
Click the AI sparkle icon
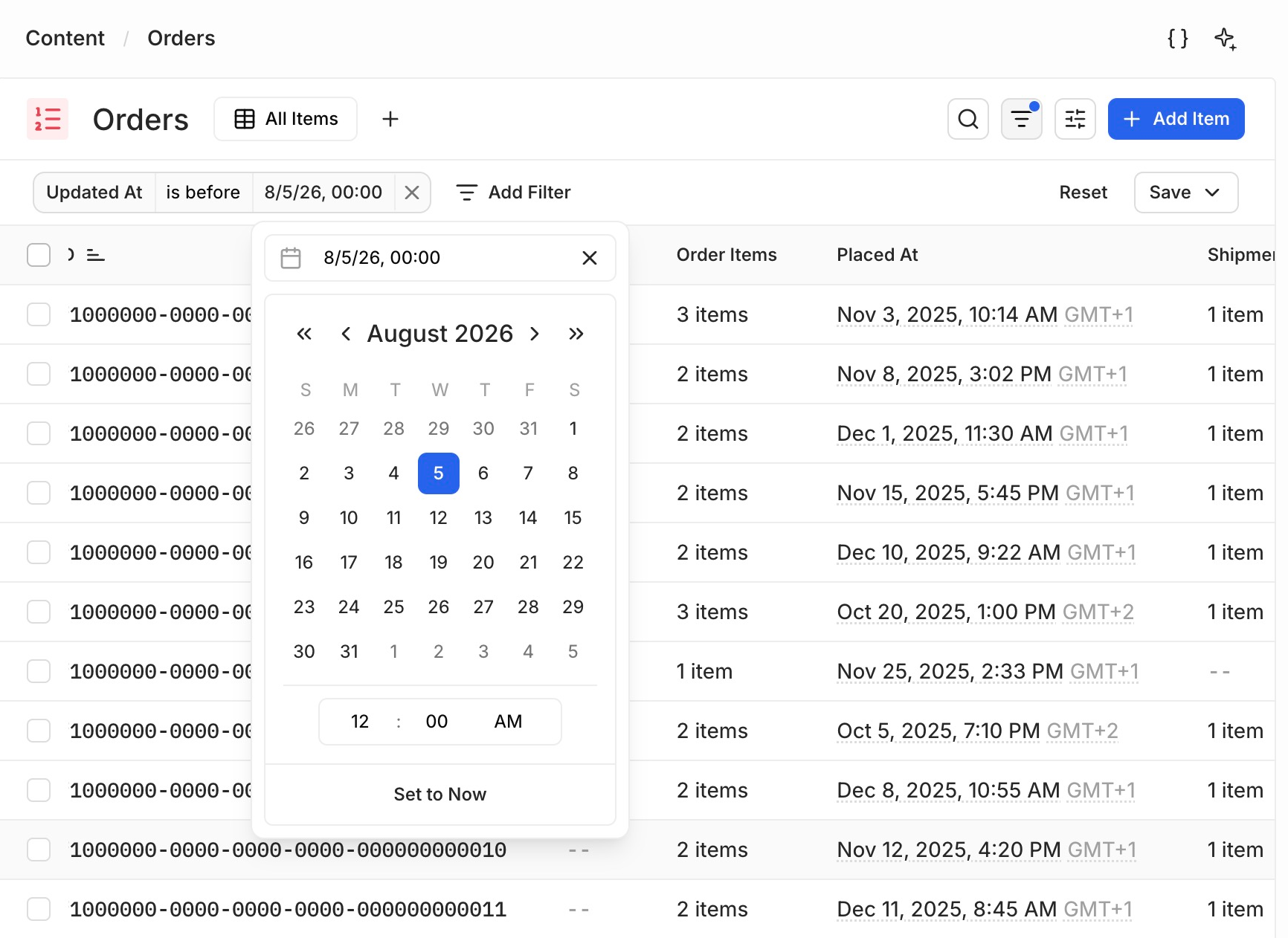(1226, 39)
